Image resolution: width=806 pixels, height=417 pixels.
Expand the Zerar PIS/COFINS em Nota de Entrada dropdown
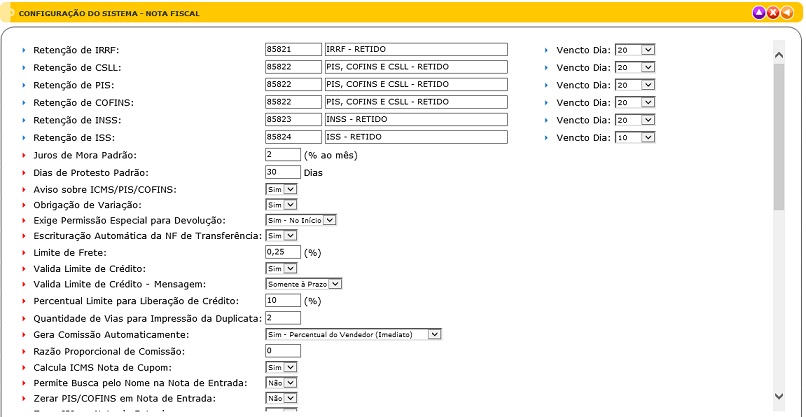tap(281, 398)
